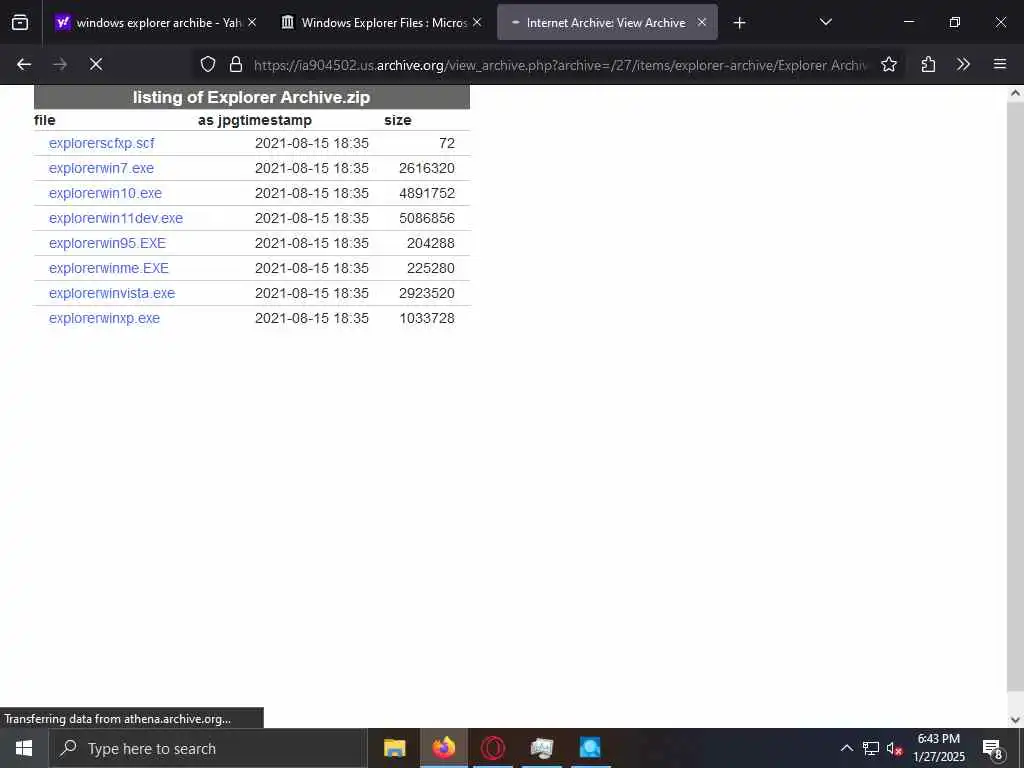Click Firefox taskbar icon
The image size is (1024, 768).
click(443, 748)
